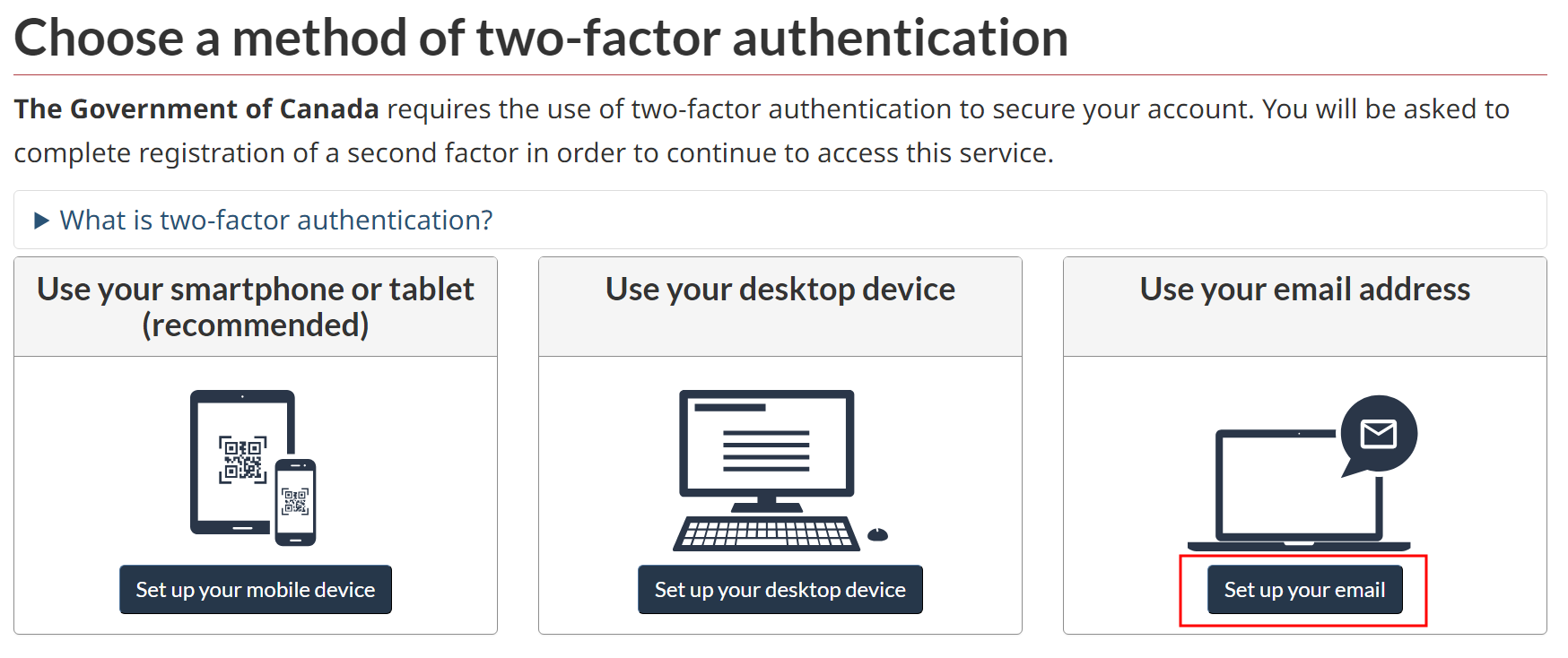Click the main page heading about two-factor authentication
The height and width of the screenshot is (658, 1568).
point(541,39)
